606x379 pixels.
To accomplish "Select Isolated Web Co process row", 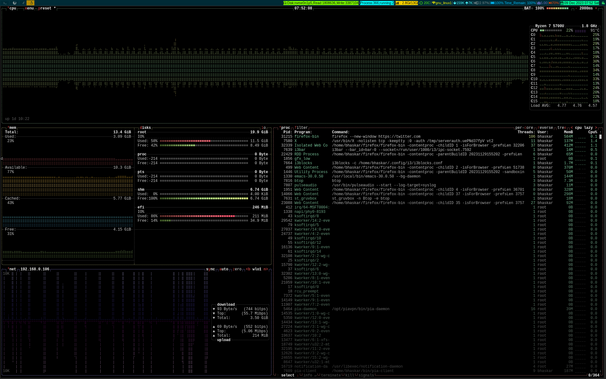I will [x=438, y=146].
